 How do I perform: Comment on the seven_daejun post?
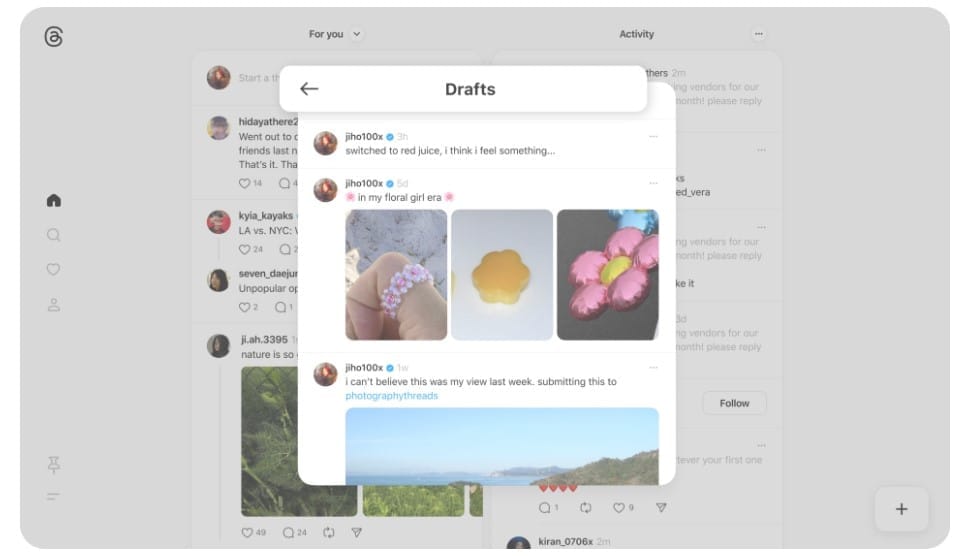coord(281,307)
